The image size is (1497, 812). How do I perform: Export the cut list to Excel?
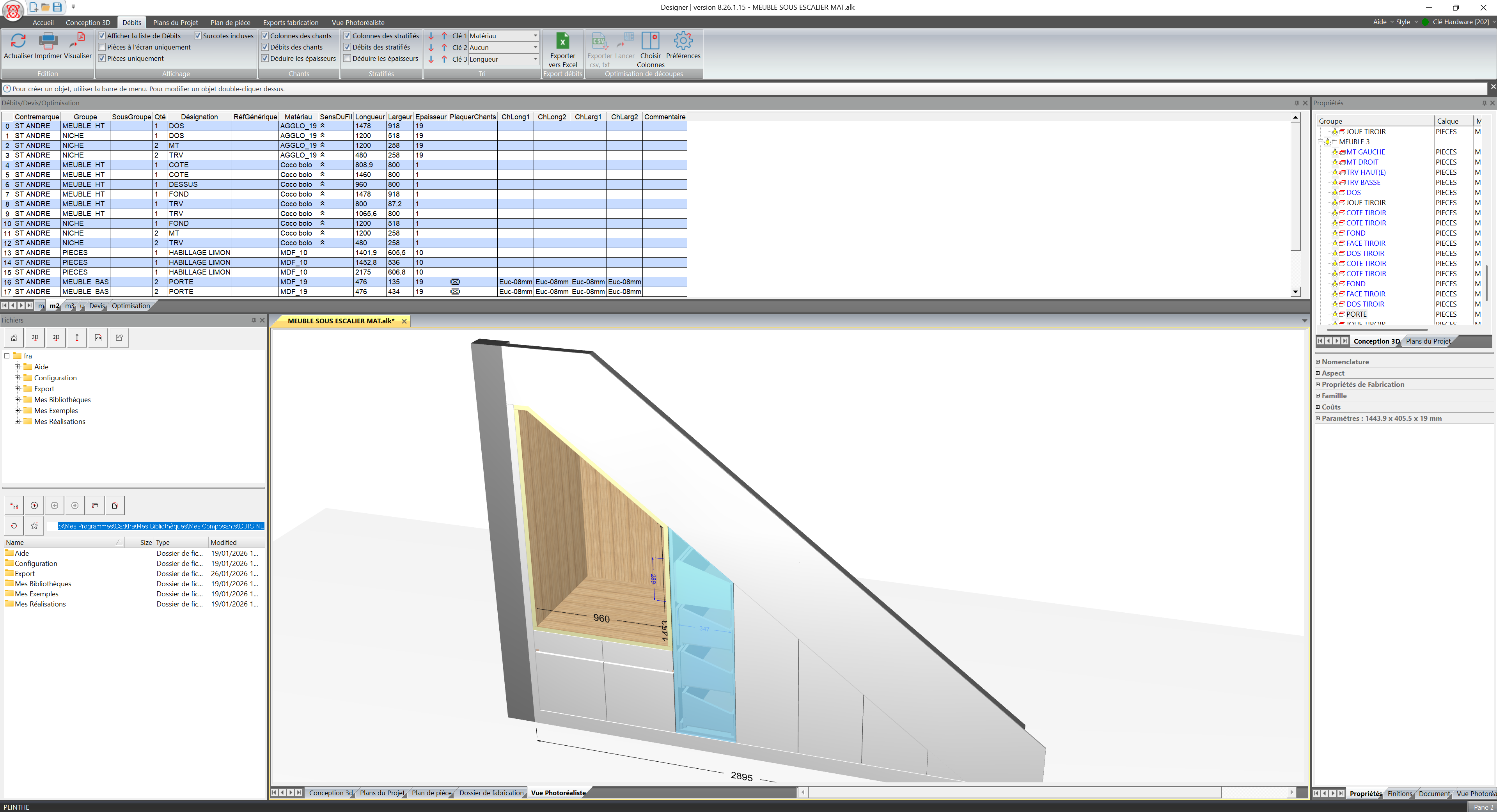[562, 41]
